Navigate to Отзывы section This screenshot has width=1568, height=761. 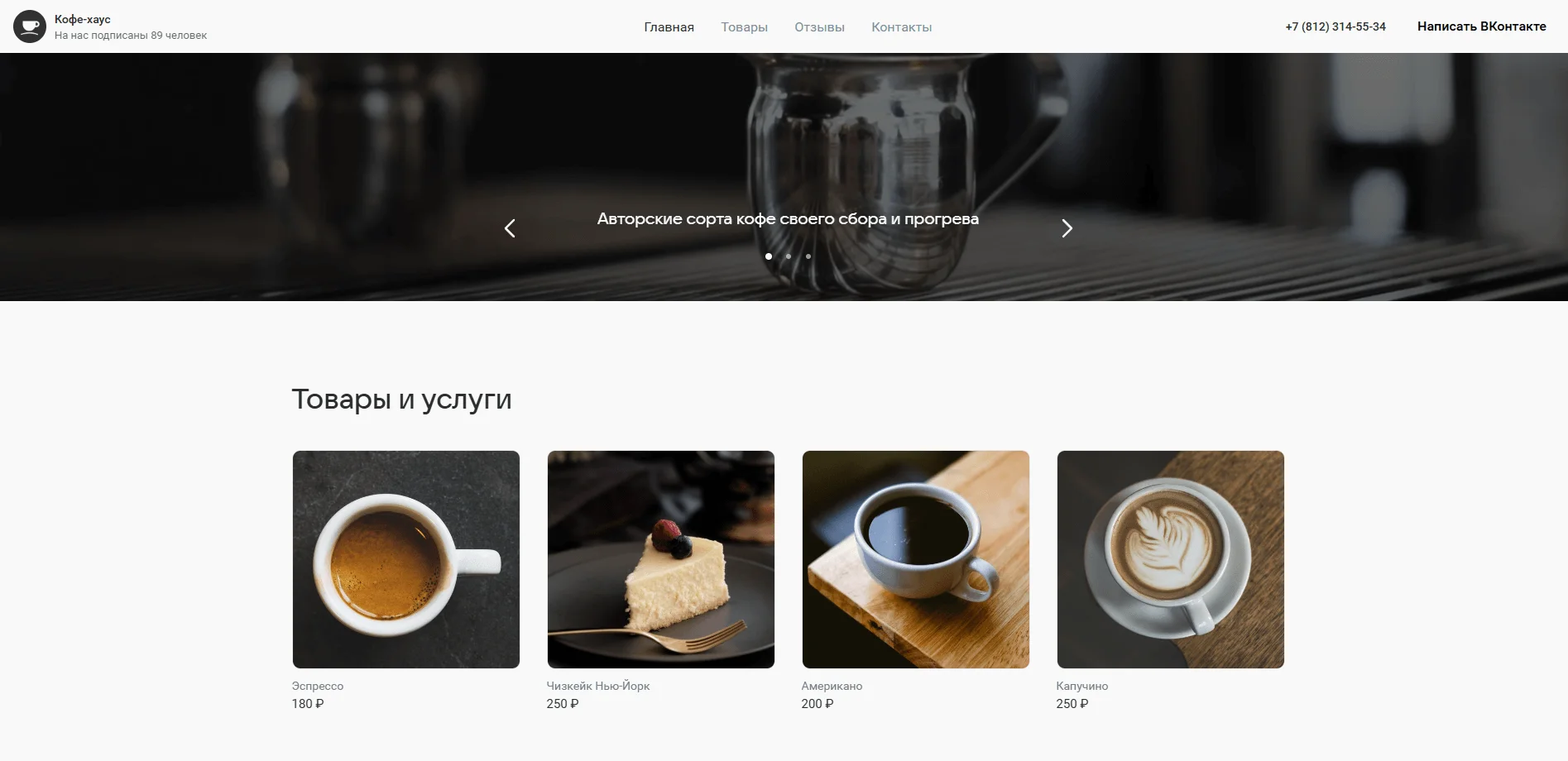[819, 27]
